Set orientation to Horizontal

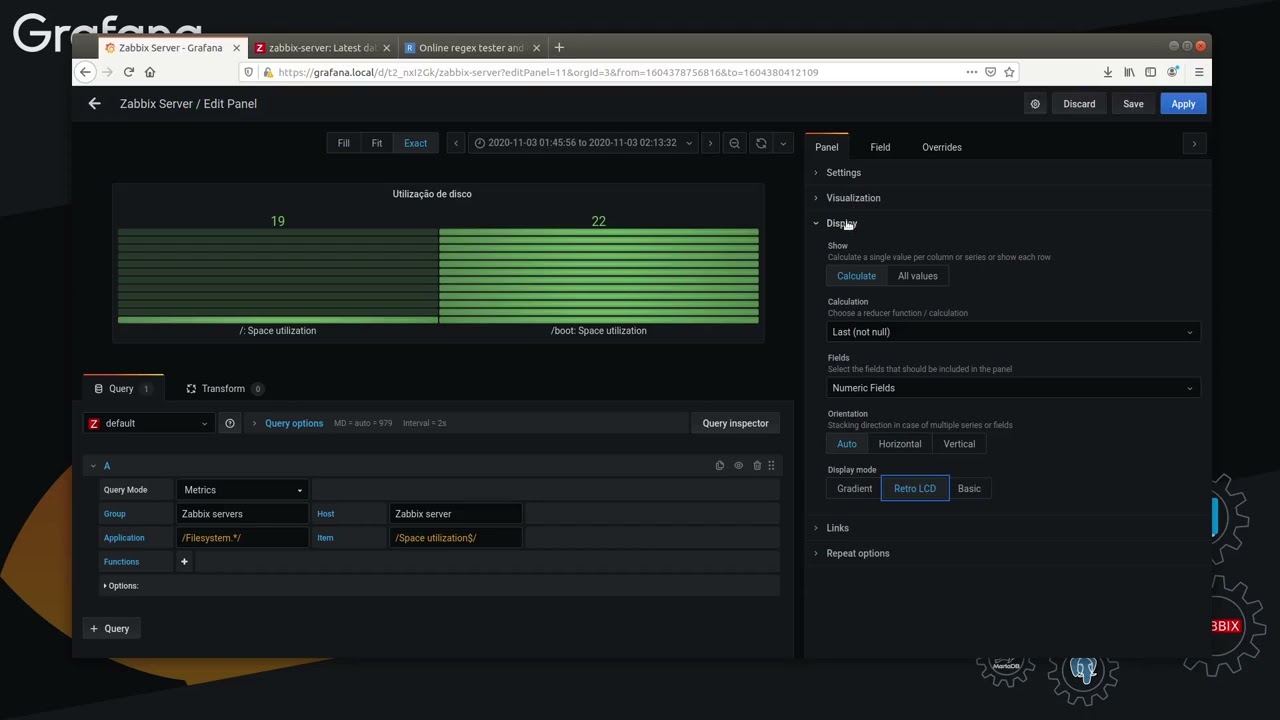pyautogui.click(x=900, y=444)
